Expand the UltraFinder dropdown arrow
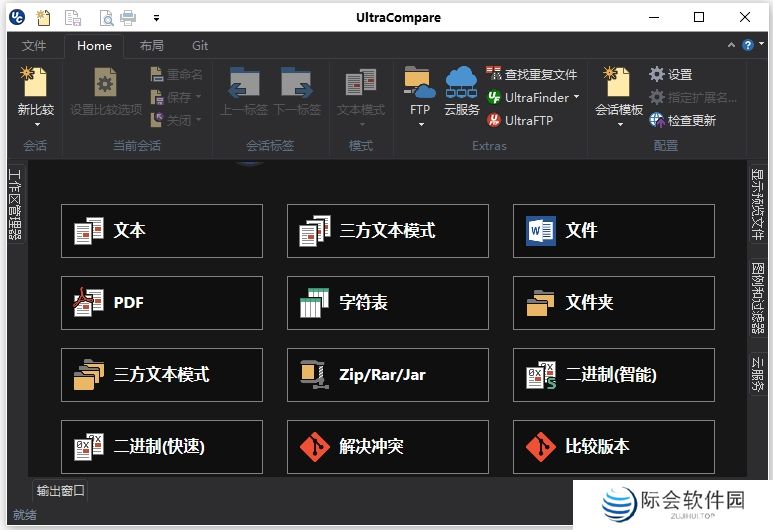The height and width of the screenshot is (530, 773). tap(576, 98)
